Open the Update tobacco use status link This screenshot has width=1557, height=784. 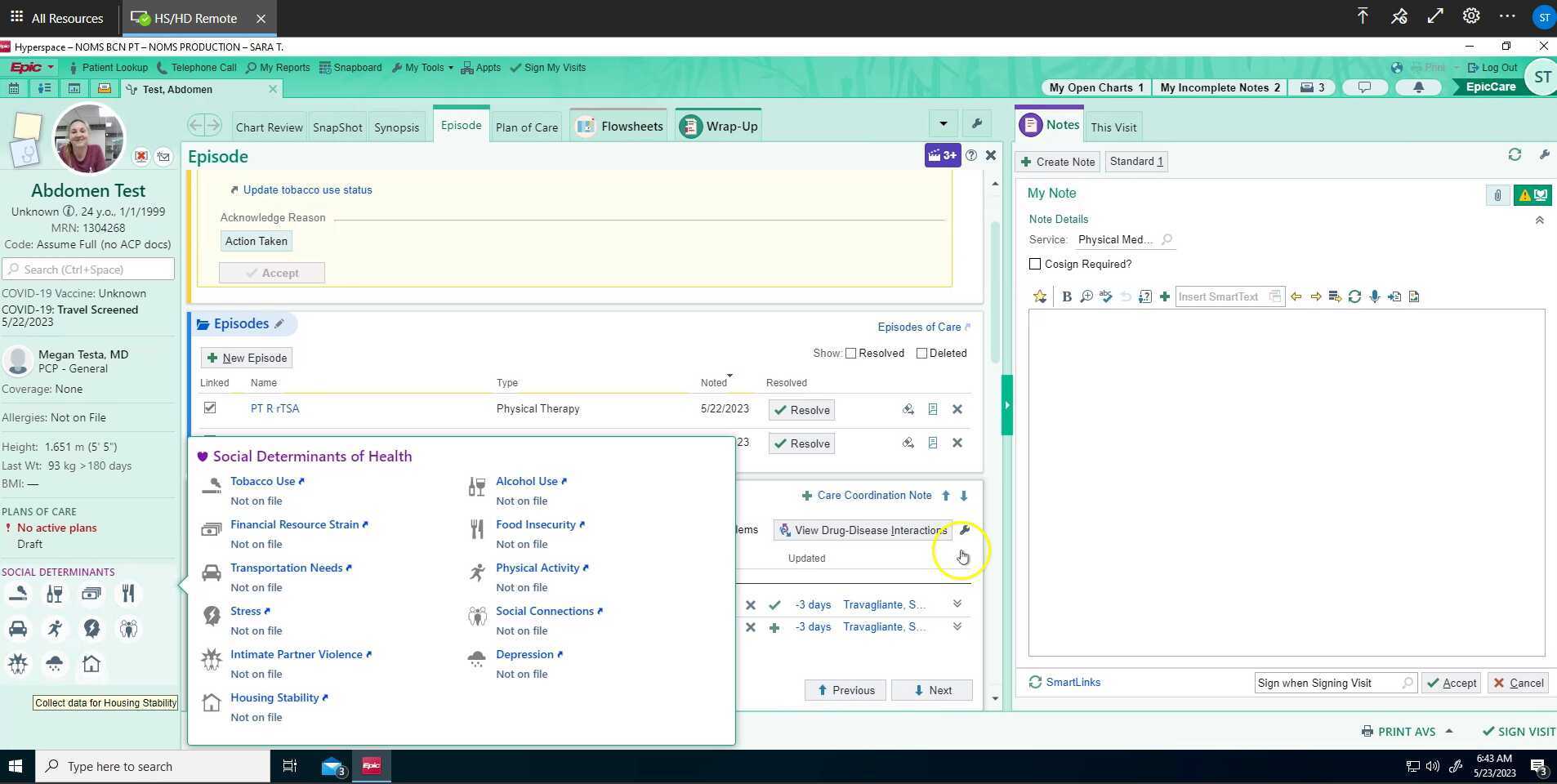(307, 190)
